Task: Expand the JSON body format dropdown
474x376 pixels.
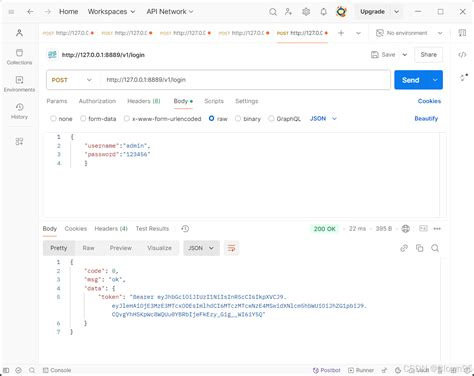Action: point(323,119)
